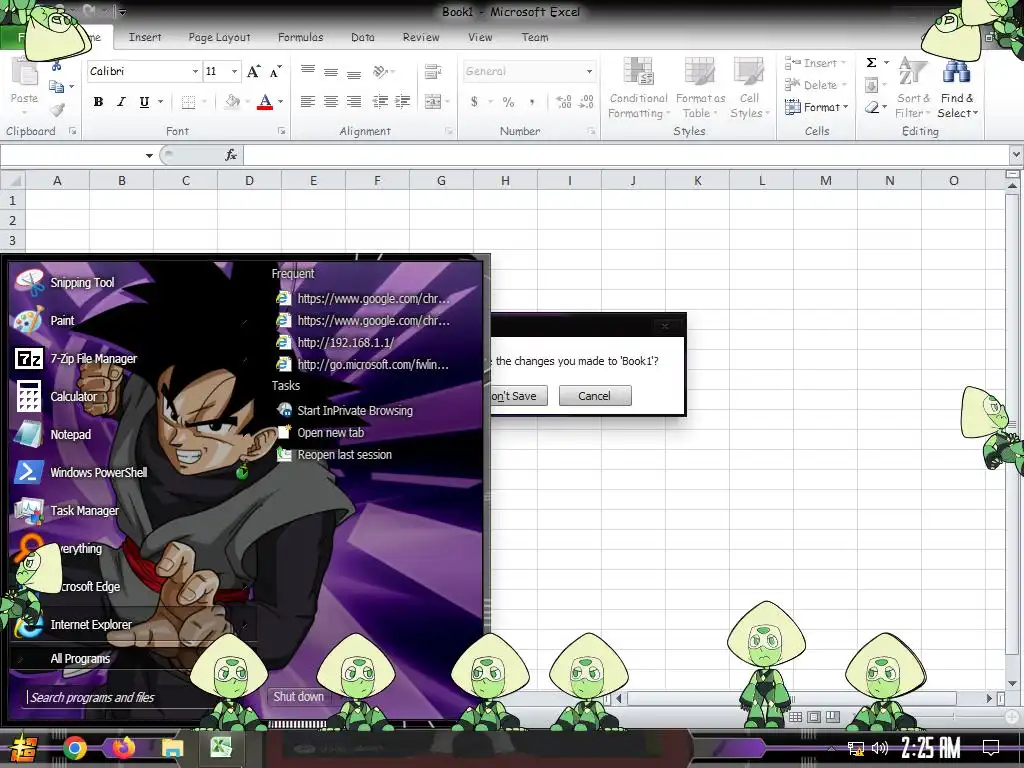The height and width of the screenshot is (768, 1024).
Task: Open All Programs in Start menu
Action: tap(80, 658)
